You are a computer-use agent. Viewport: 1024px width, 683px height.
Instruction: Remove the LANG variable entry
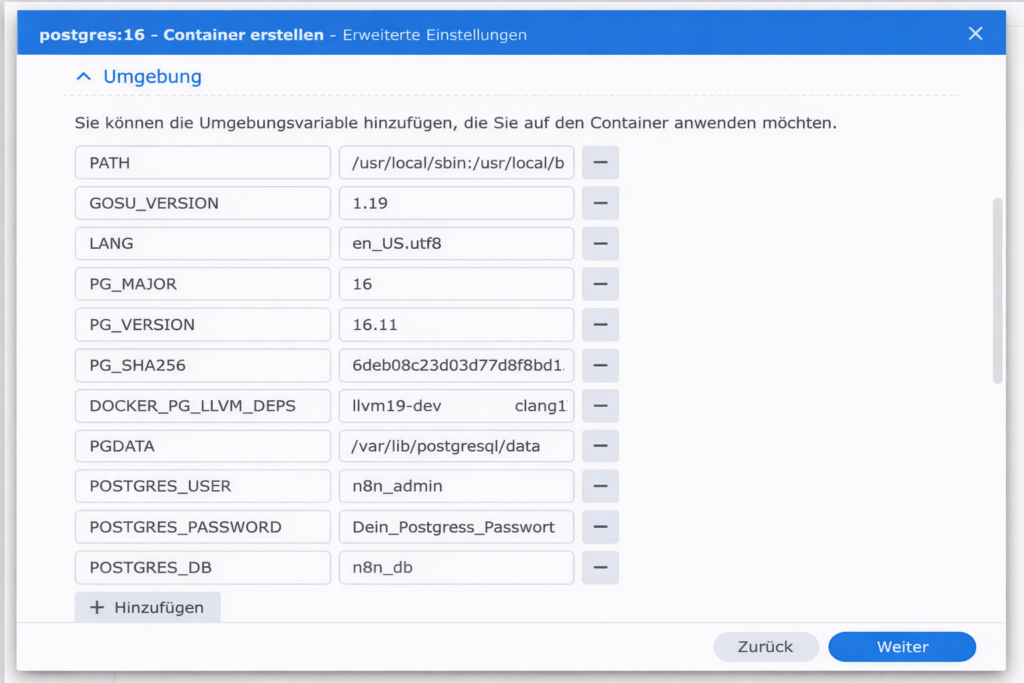pos(600,243)
